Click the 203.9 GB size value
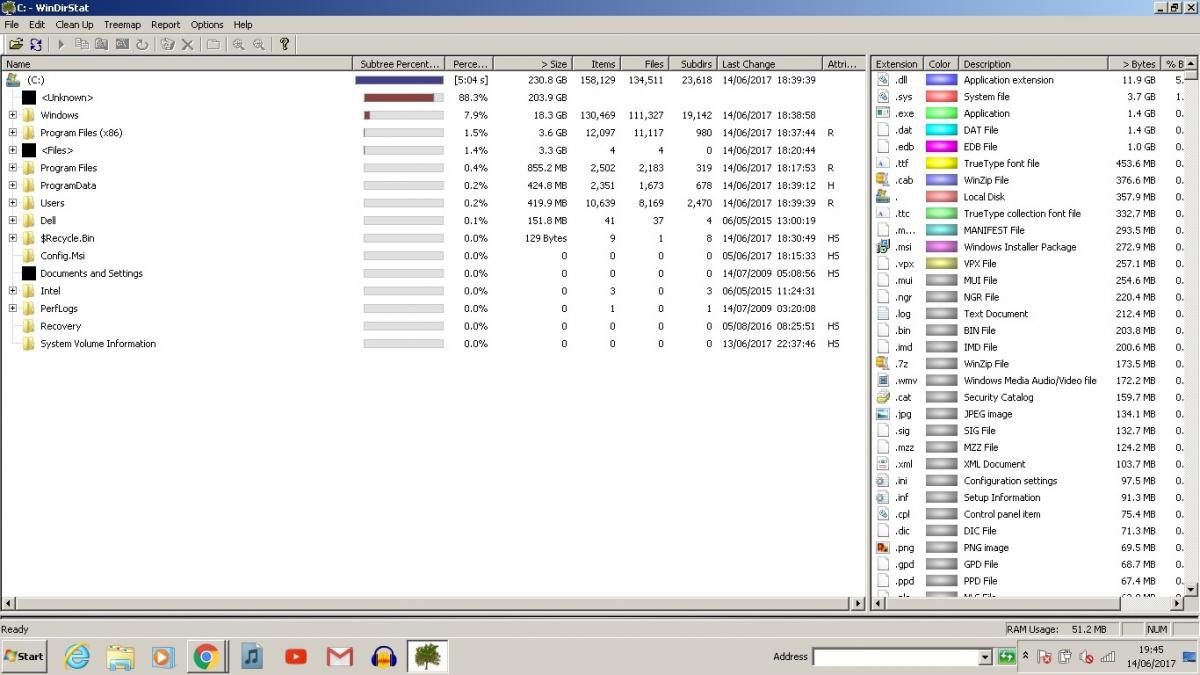This screenshot has width=1200, height=675. [x=547, y=98]
